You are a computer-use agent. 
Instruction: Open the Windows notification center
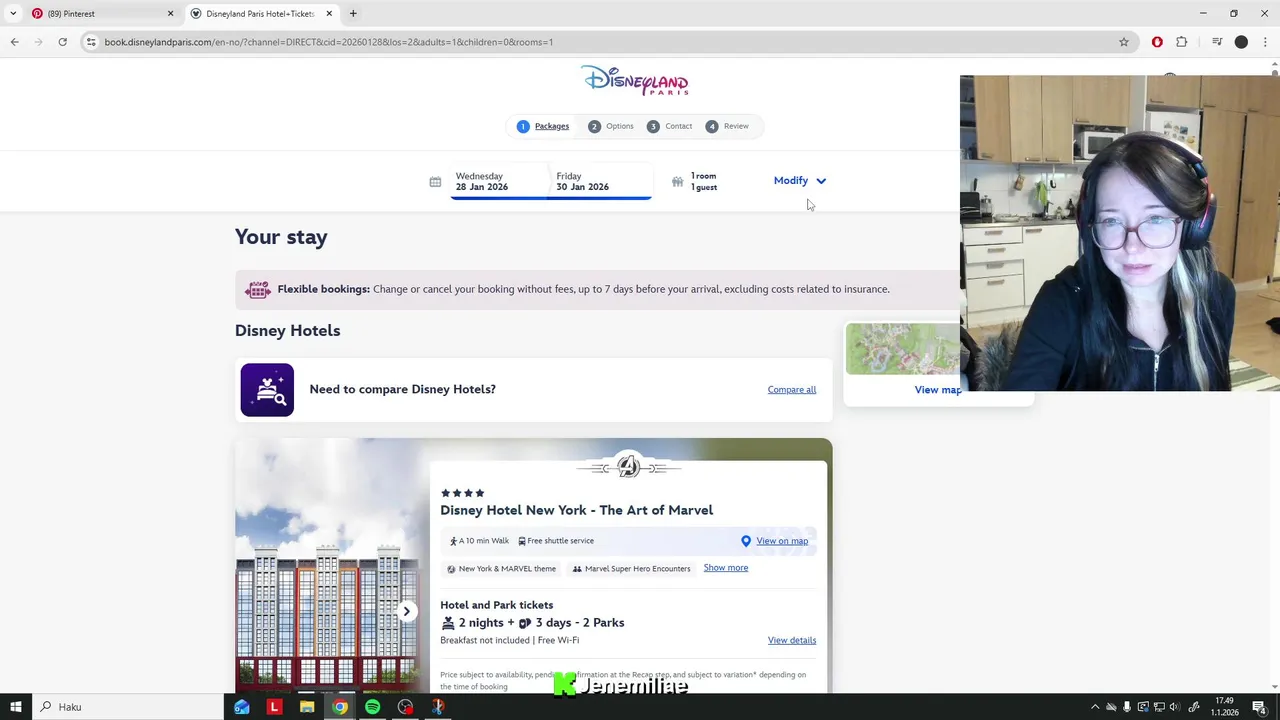point(1259,707)
